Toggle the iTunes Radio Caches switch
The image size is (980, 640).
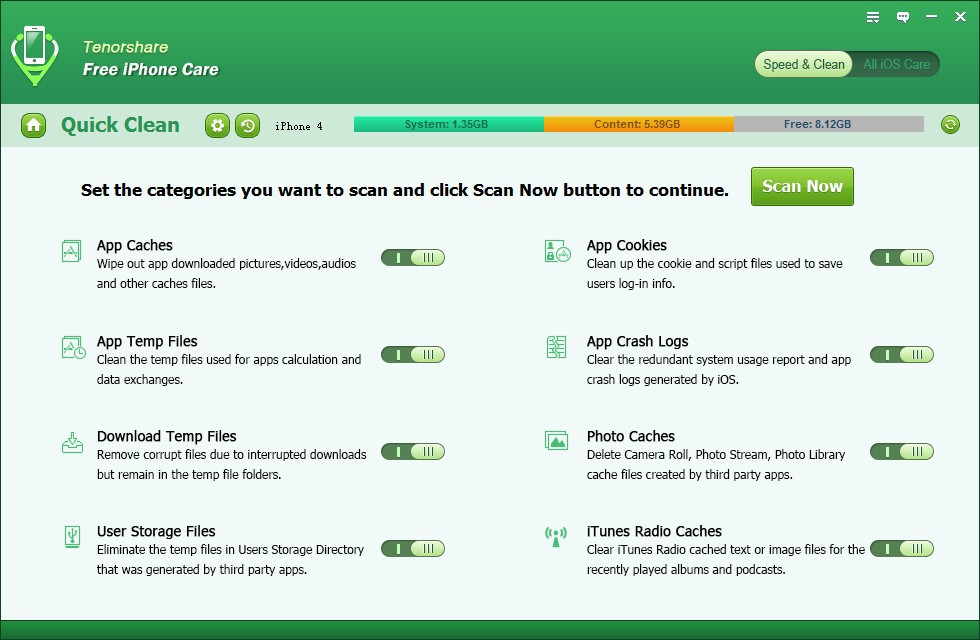pyautogui.click(x=902, y=549)
